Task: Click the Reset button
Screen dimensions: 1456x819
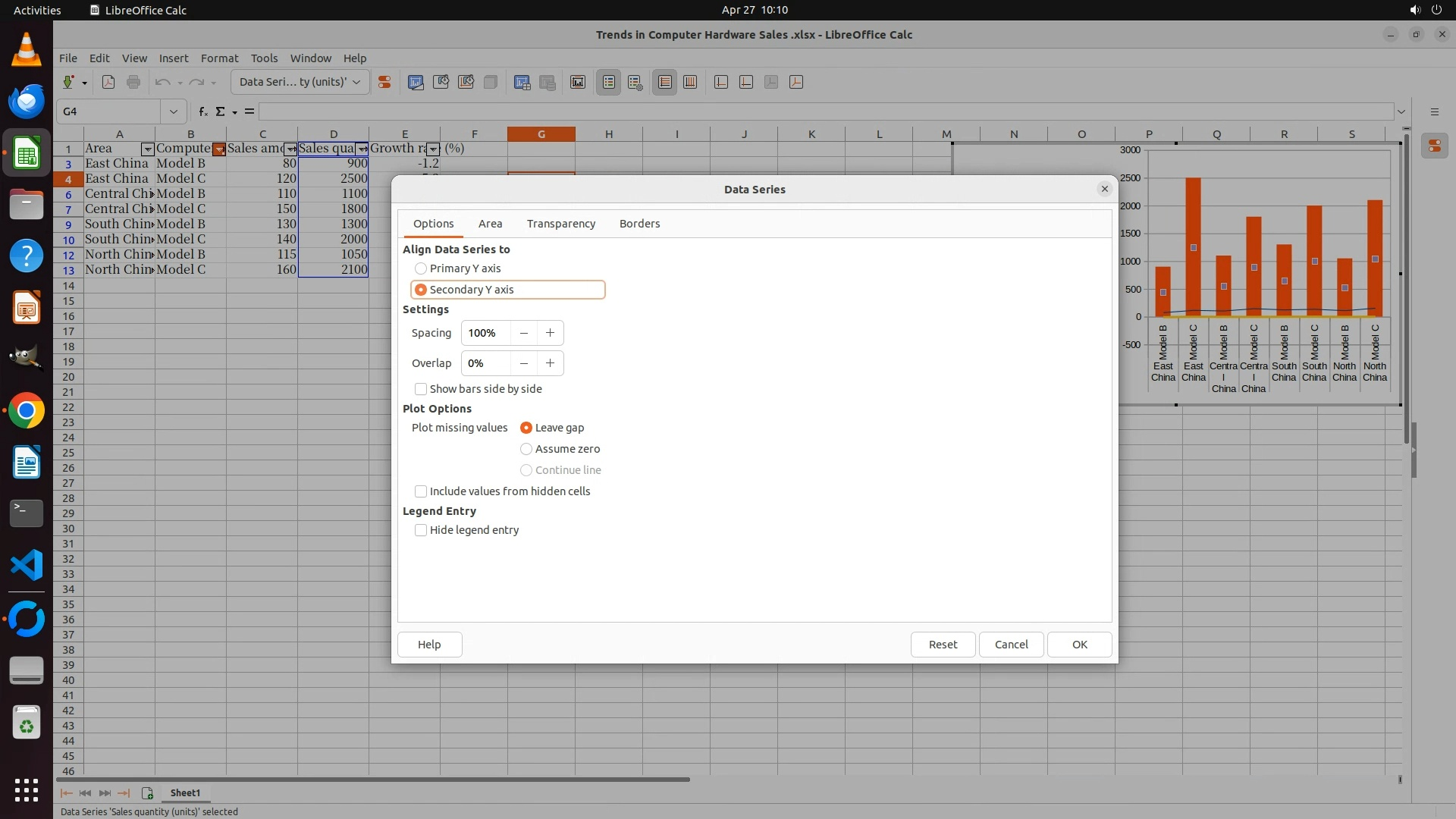Action: (x=943, y=645)
